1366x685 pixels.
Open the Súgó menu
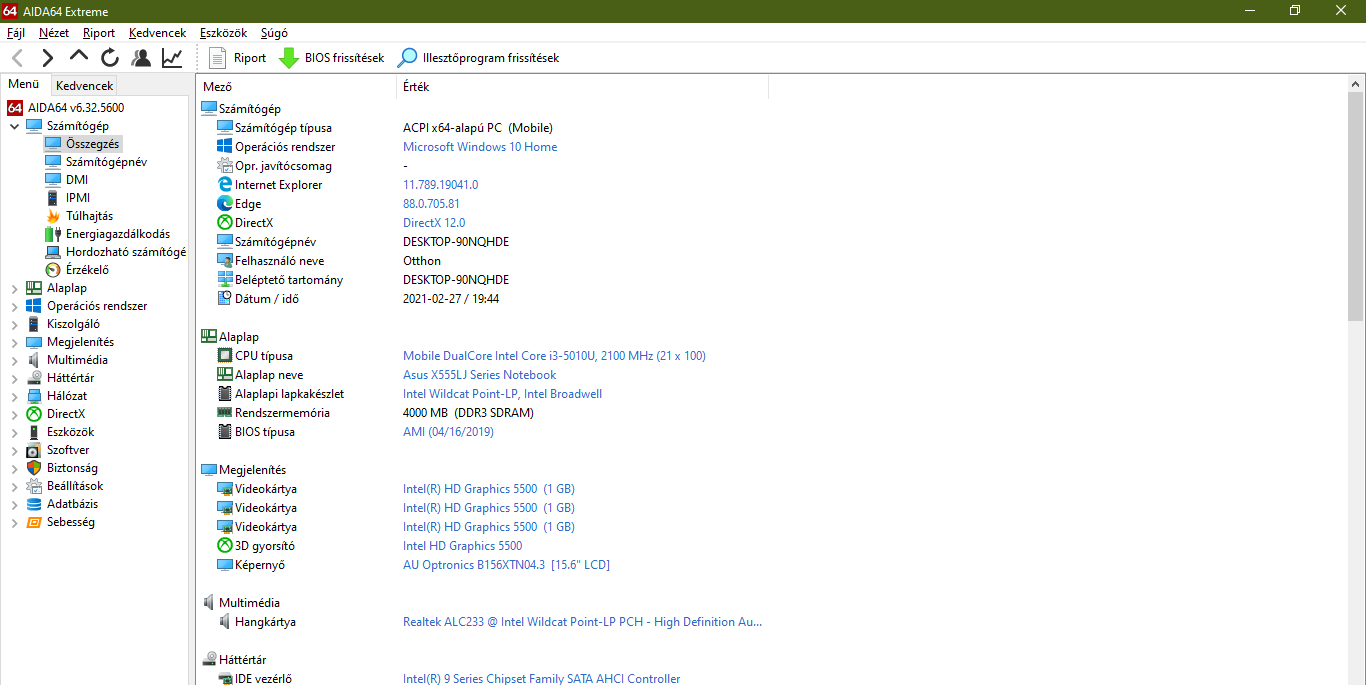(274, 33)
